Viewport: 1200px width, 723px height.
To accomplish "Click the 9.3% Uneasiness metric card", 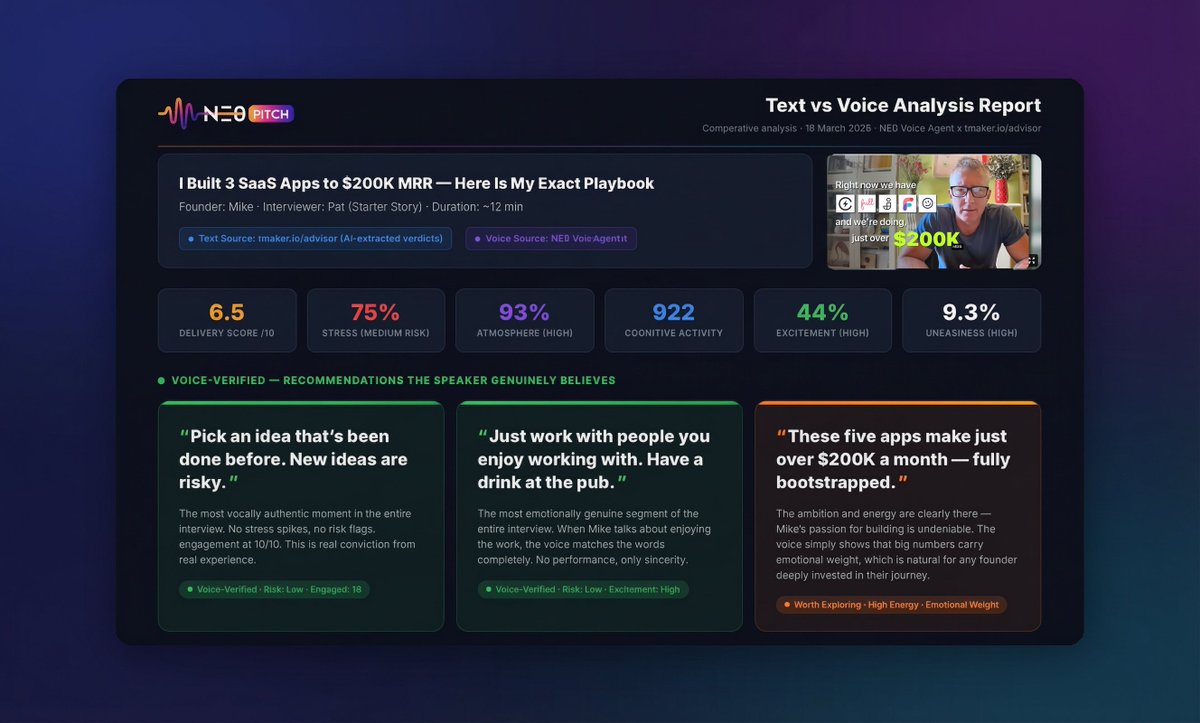I will tap(972, 320).
